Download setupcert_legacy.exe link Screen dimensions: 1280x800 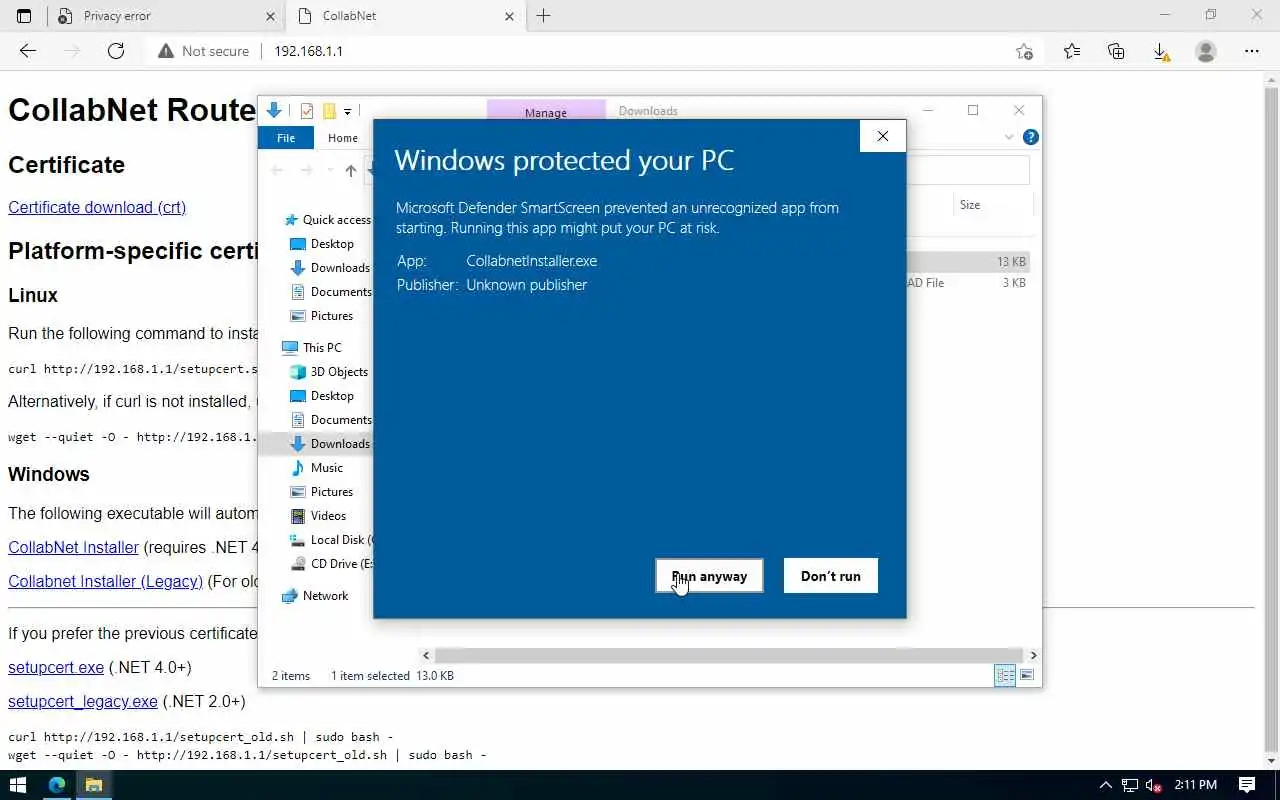pyautogui.click(x=83, y=701)
